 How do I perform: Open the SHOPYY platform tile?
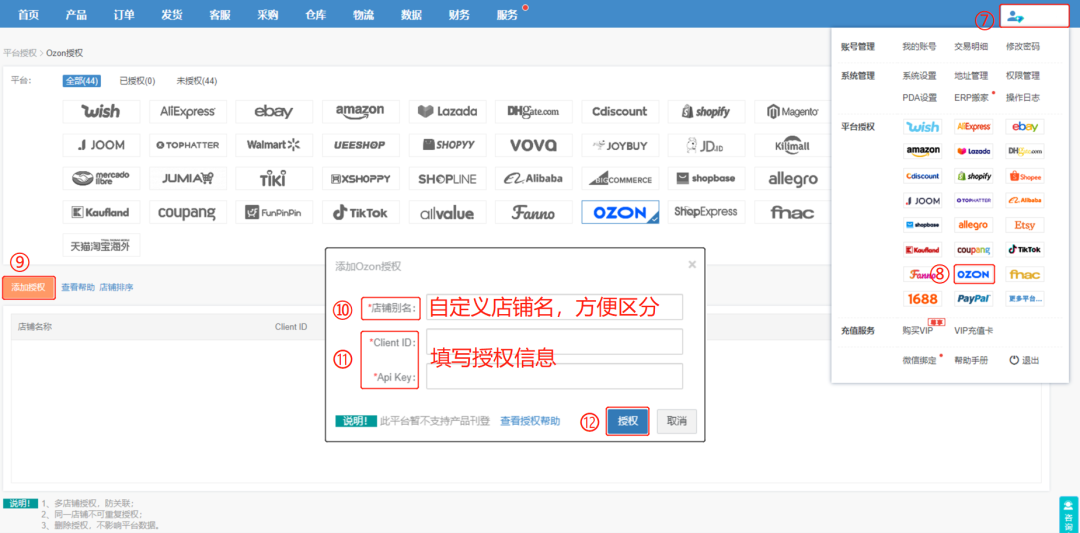tap(447, 145)
